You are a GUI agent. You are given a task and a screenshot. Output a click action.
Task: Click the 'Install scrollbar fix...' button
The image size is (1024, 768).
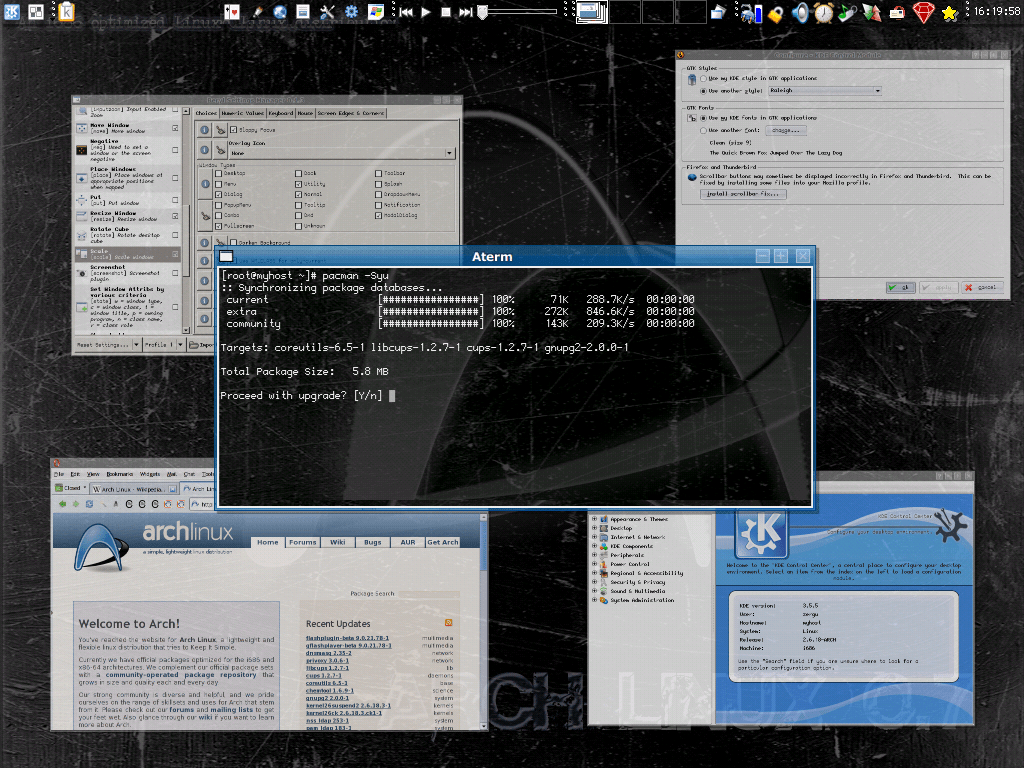[744, 194]
